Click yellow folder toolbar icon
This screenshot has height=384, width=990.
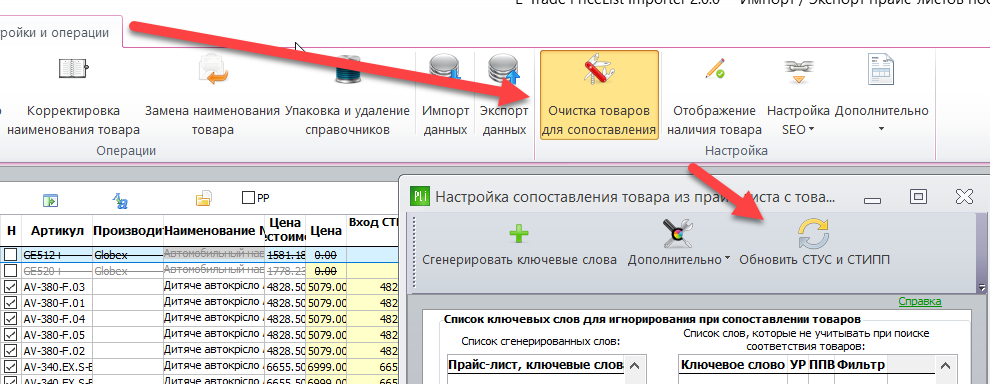(203, 200)
